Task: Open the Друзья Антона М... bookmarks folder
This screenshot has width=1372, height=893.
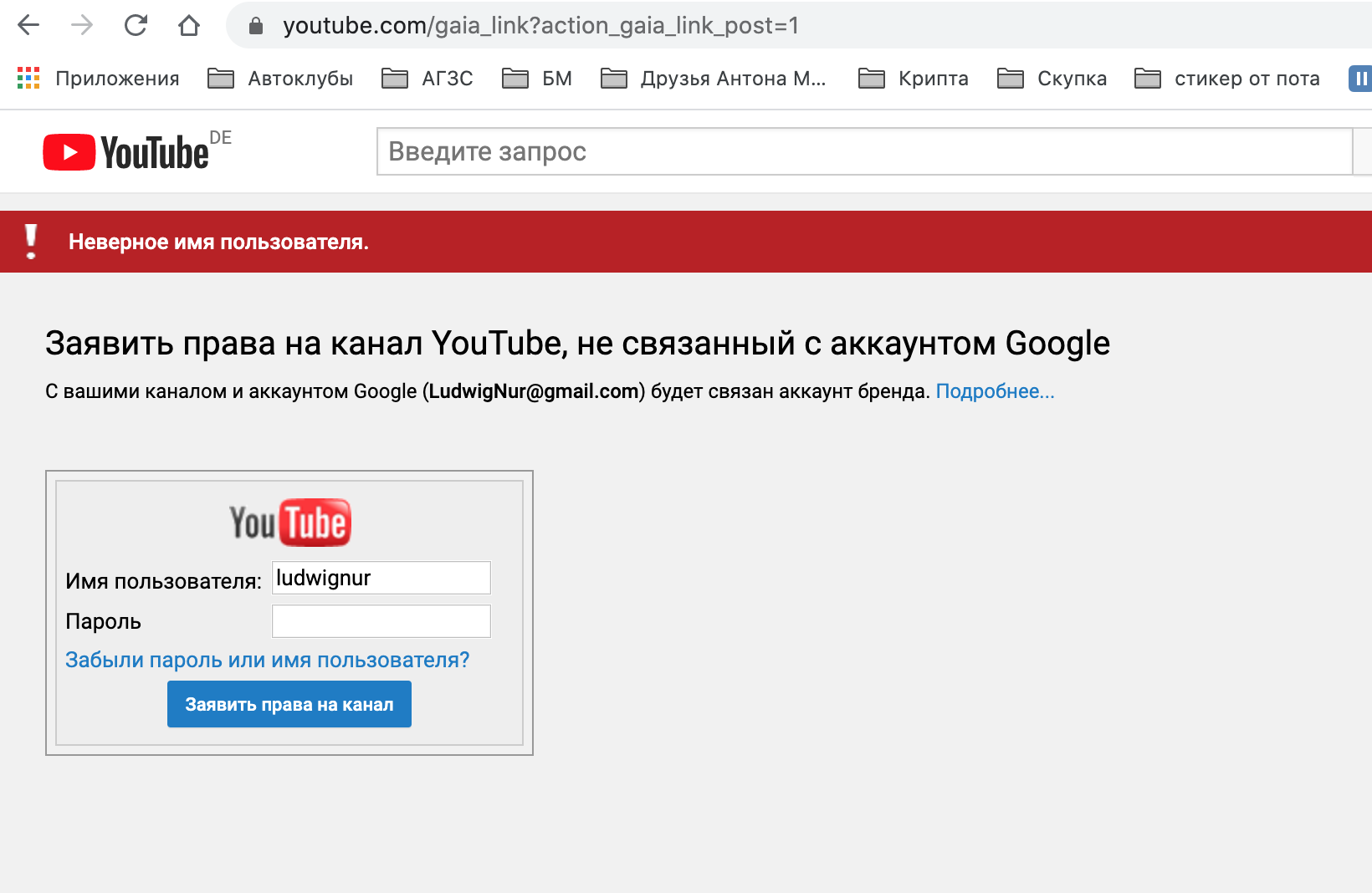Action: point(713,79)
